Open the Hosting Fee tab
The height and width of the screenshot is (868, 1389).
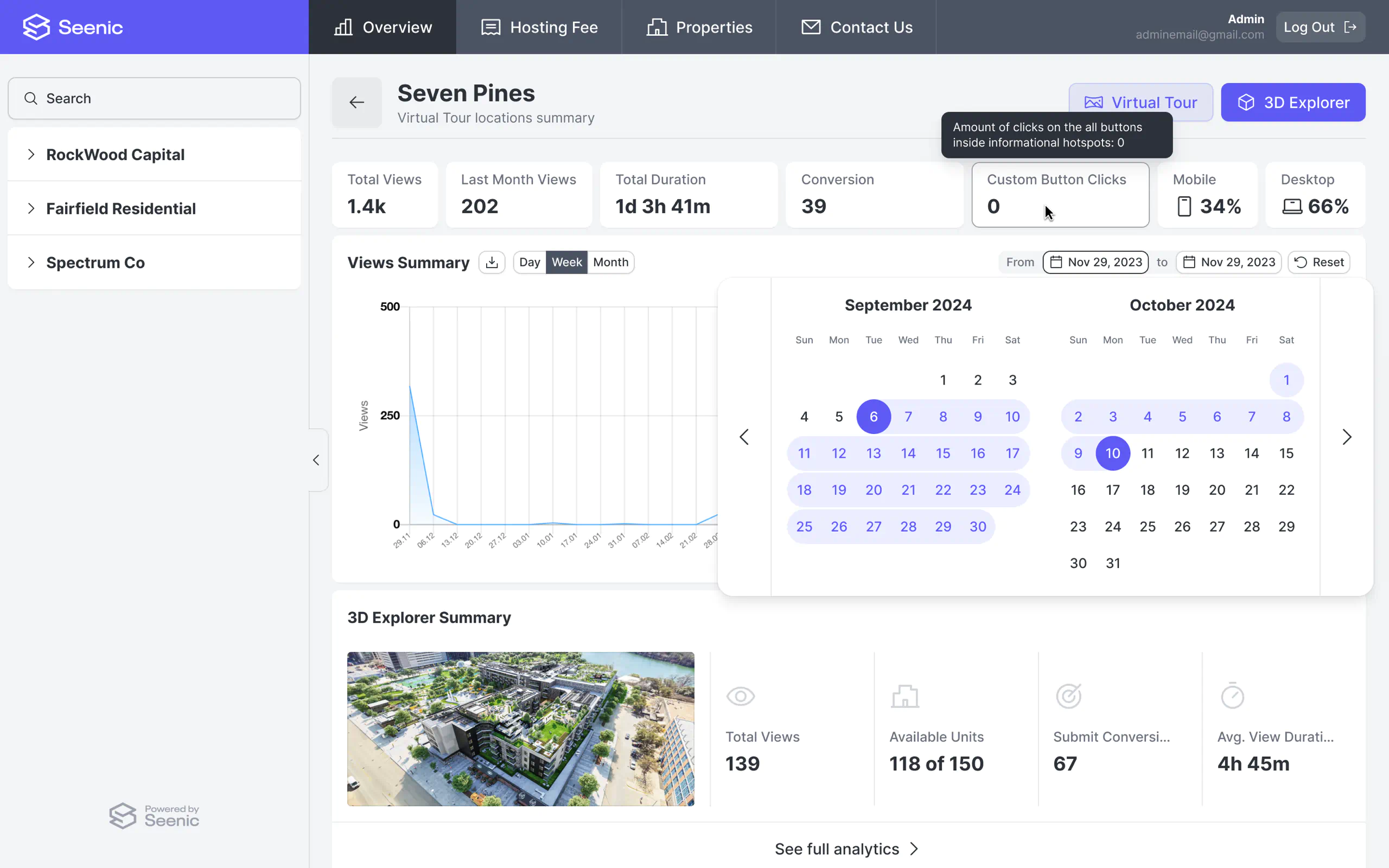click(539, 27)
